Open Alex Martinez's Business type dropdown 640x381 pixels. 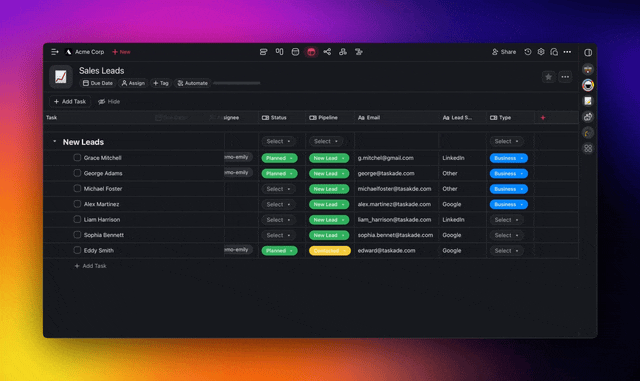[509, 204]
